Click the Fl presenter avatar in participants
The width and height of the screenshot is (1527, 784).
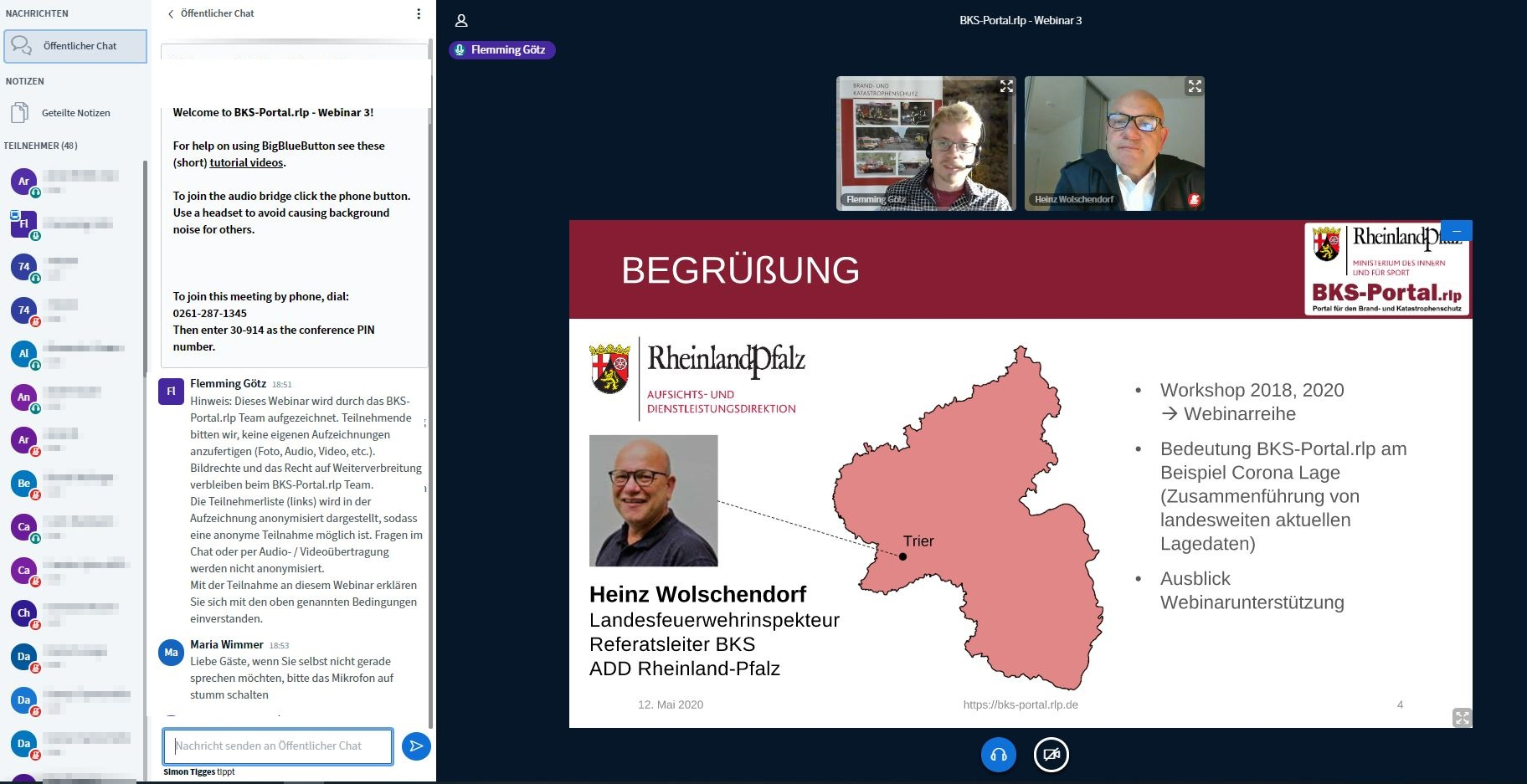click(x=23, y=223)
